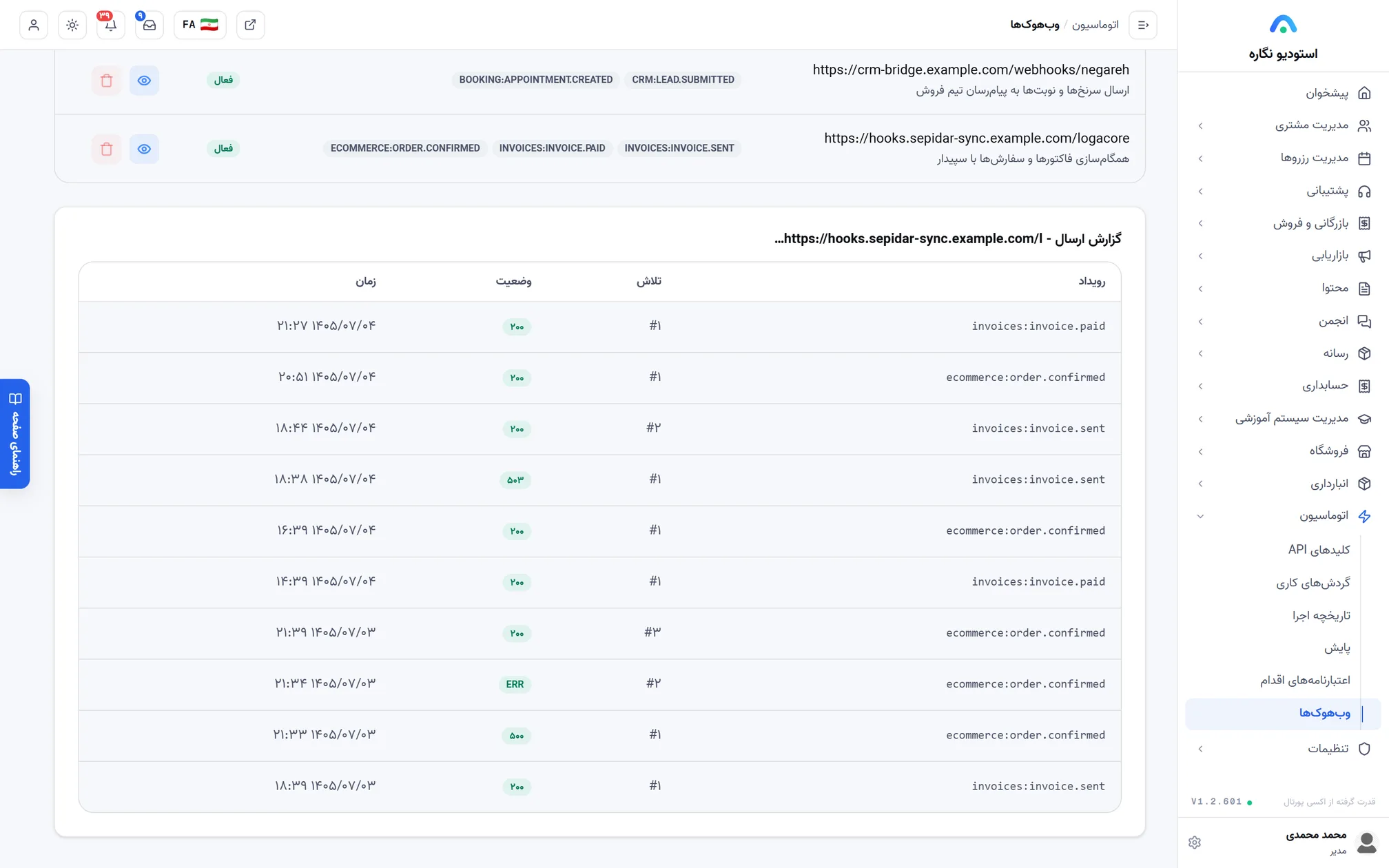Viewport: 1389px width, 868px height.
Task: Open کلیدهای API submenu item
Action: (1319, 549)
